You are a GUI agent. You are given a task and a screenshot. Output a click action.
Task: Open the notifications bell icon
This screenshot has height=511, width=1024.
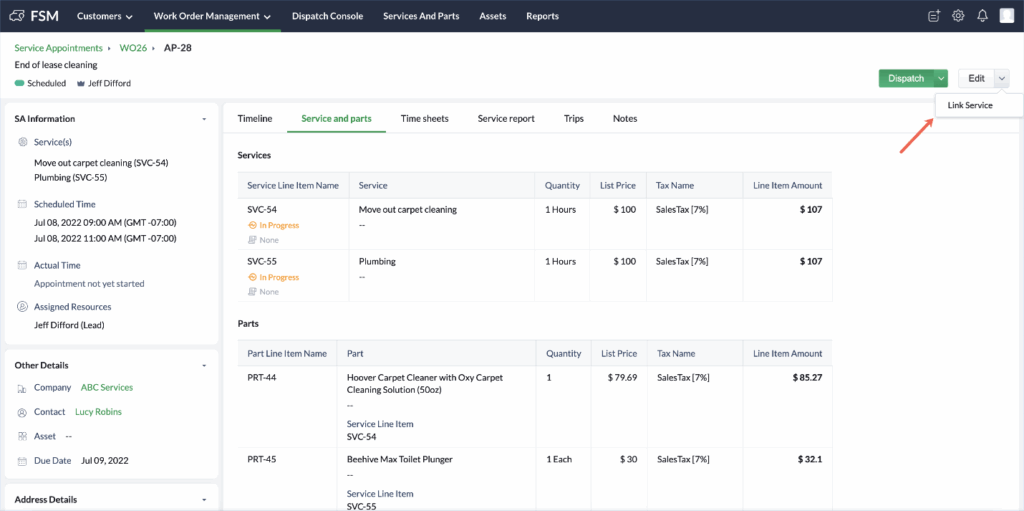pyautogui.click(x=982, y=16)
